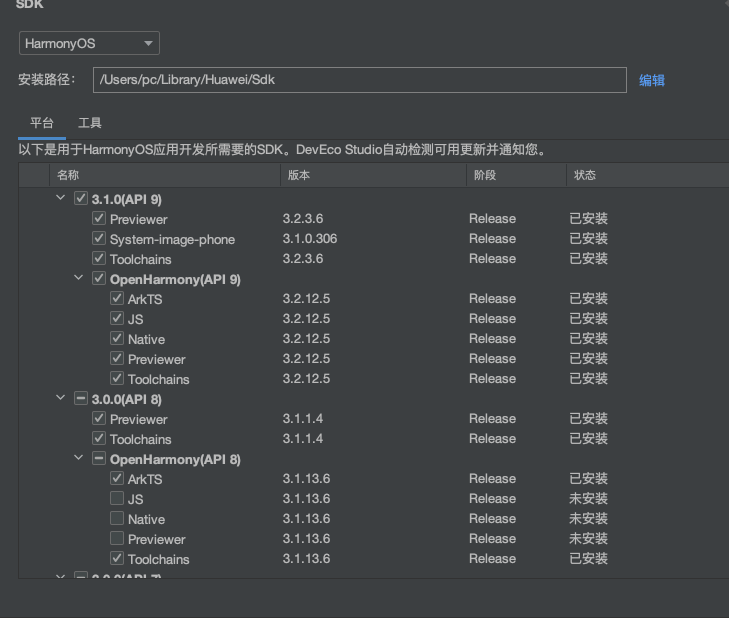
Task: Click the 名称 column header
Action: point(165,175)
